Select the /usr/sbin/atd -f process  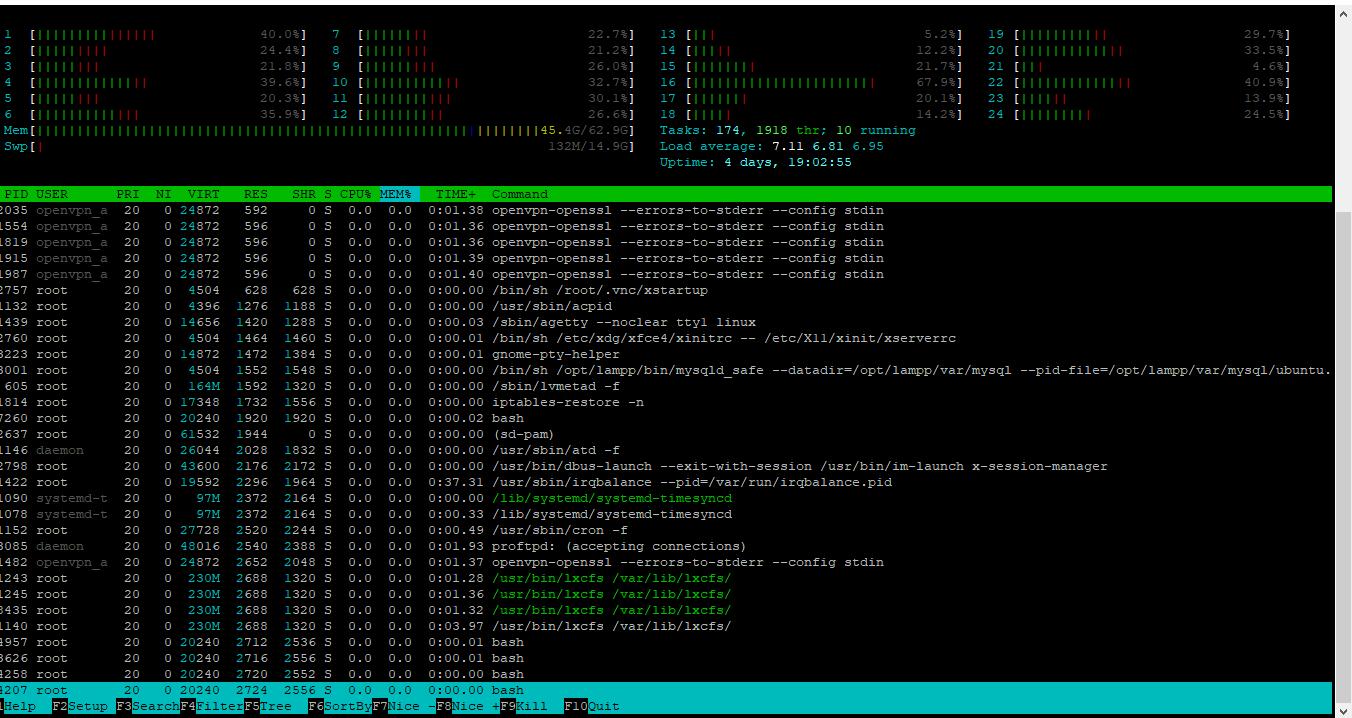tap(666, 450)
